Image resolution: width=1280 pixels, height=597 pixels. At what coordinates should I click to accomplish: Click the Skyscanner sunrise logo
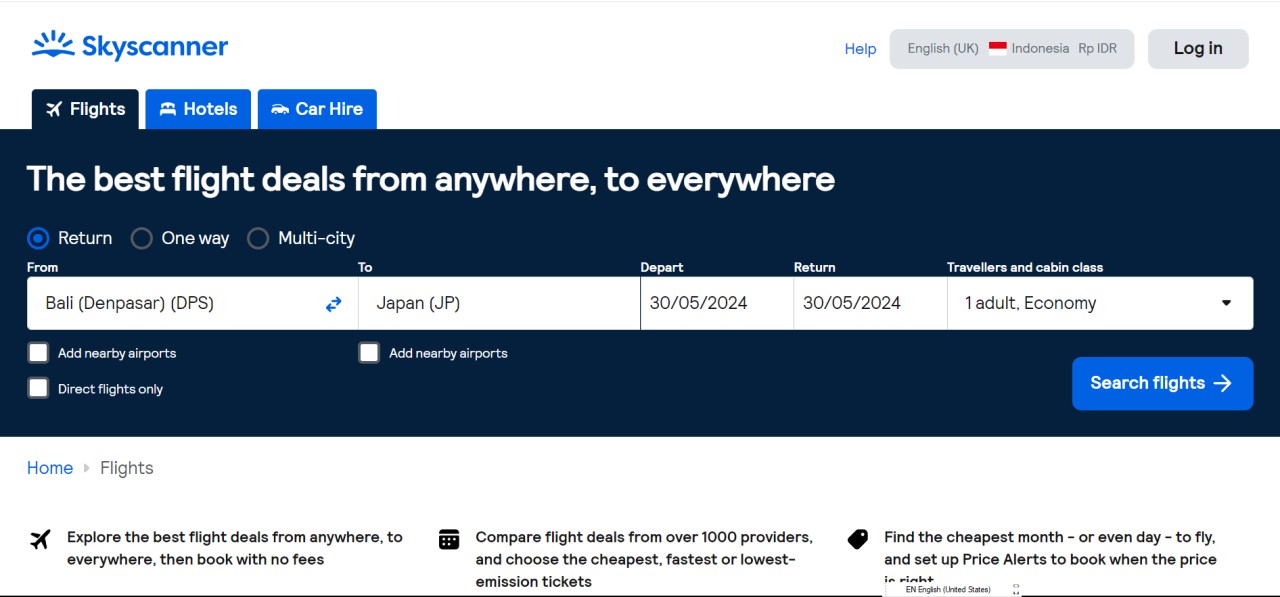[130, 46]
